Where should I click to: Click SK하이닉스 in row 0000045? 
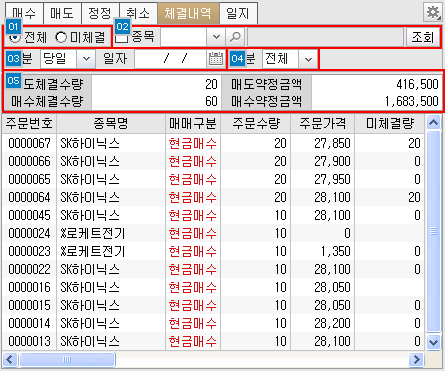click(x=90, y=215)
